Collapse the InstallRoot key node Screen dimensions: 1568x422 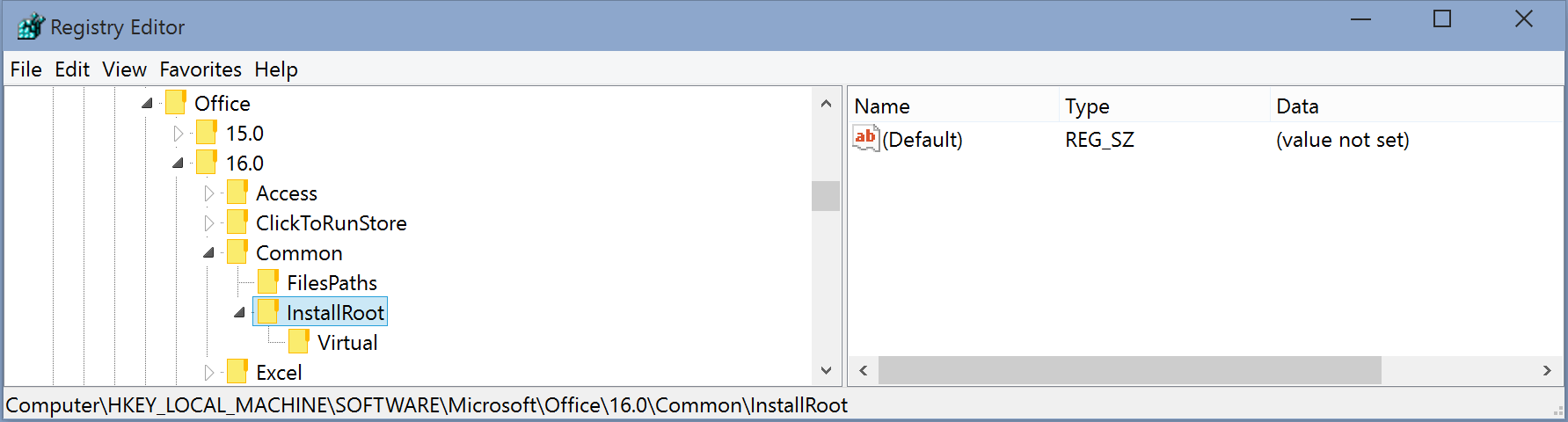(240, 313)
